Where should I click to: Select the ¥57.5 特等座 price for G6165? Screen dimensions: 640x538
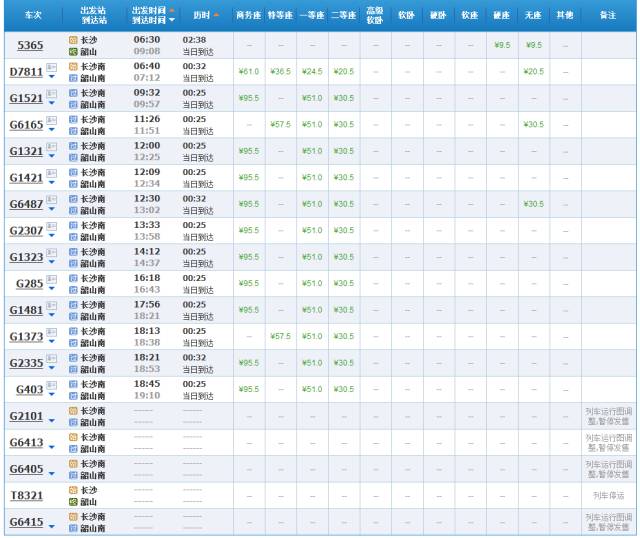point(280,124)
